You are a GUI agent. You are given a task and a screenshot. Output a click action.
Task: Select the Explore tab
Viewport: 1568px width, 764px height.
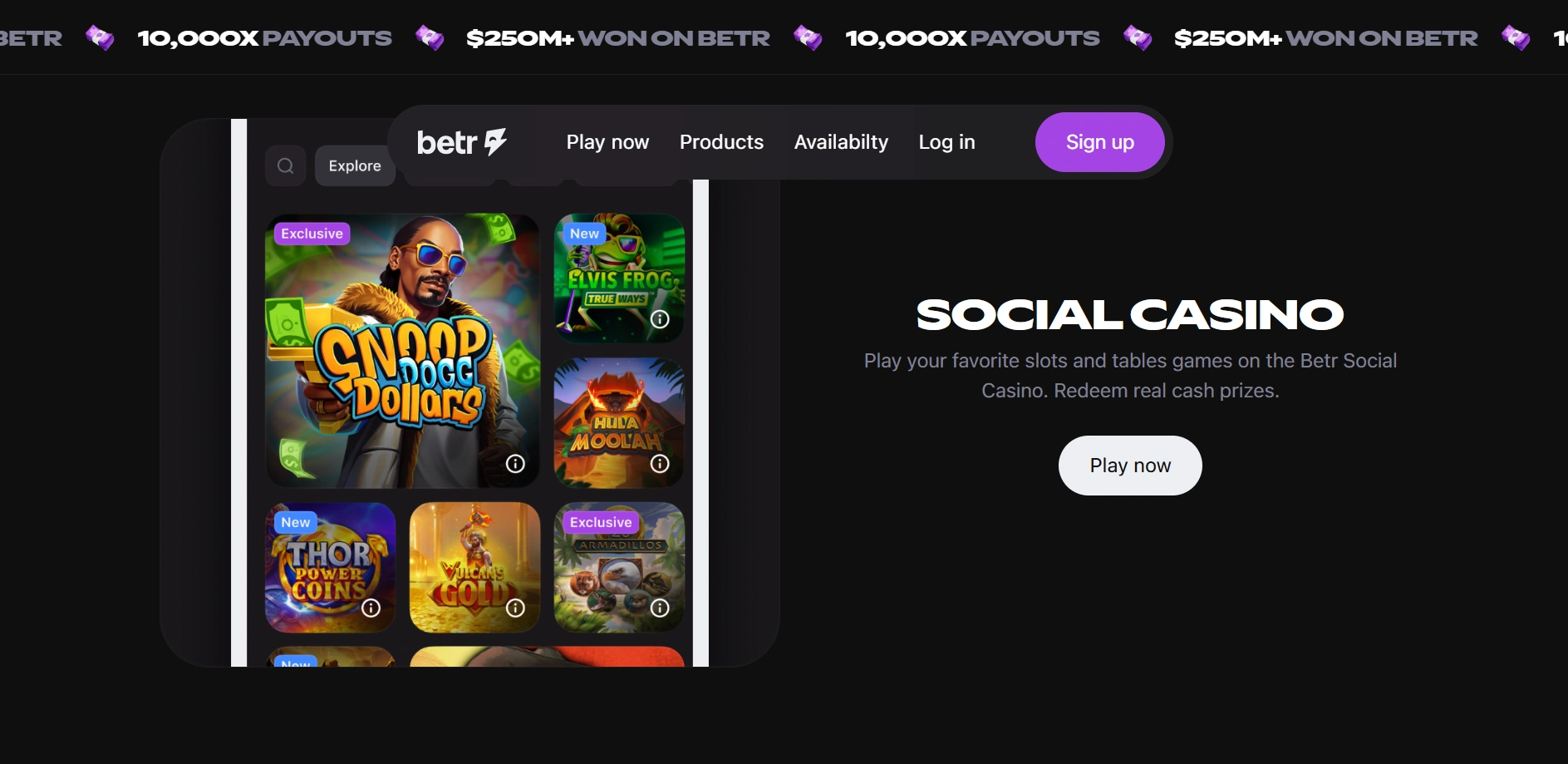click(355, 165)
